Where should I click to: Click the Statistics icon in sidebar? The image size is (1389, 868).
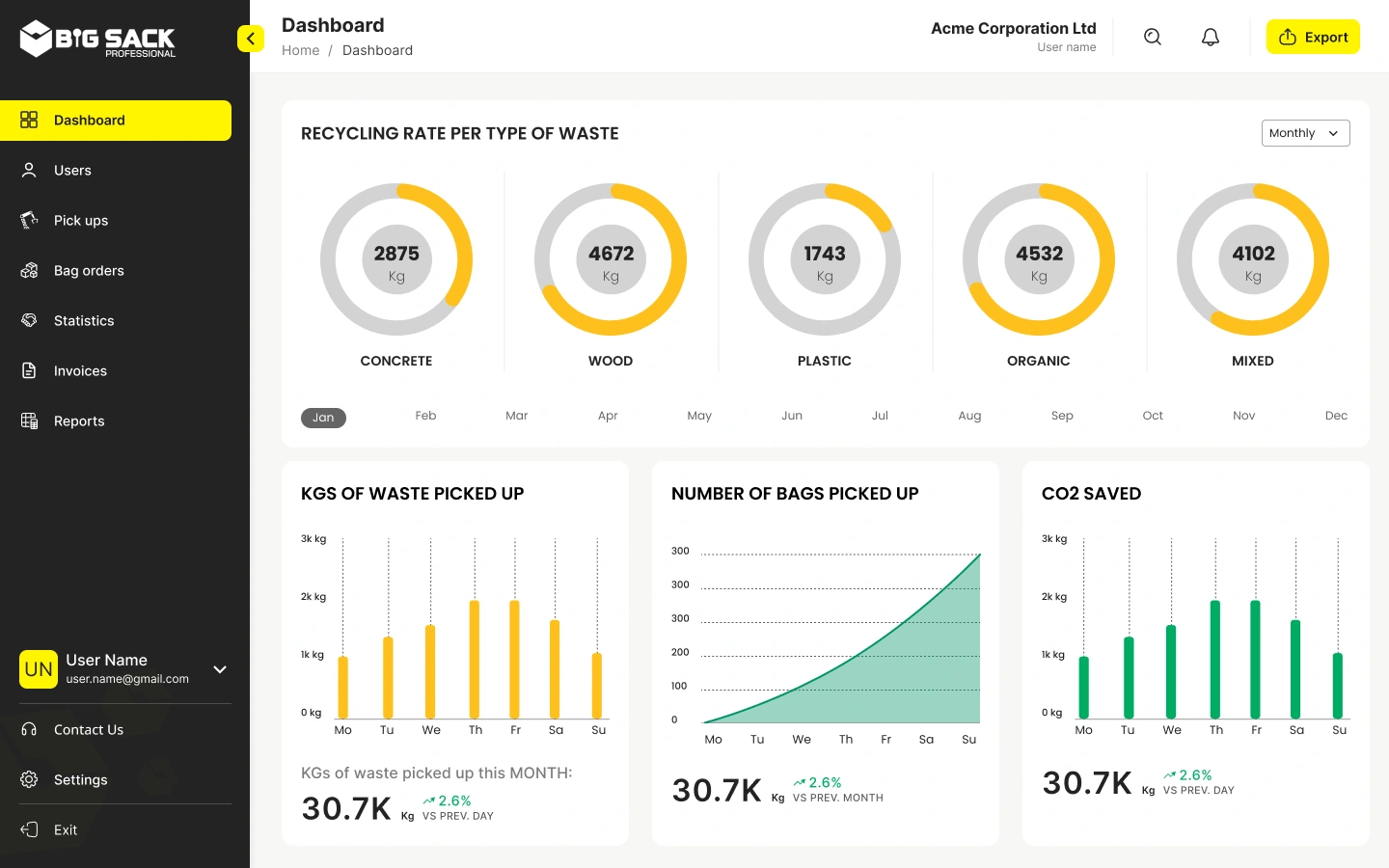tap(29, 320)
